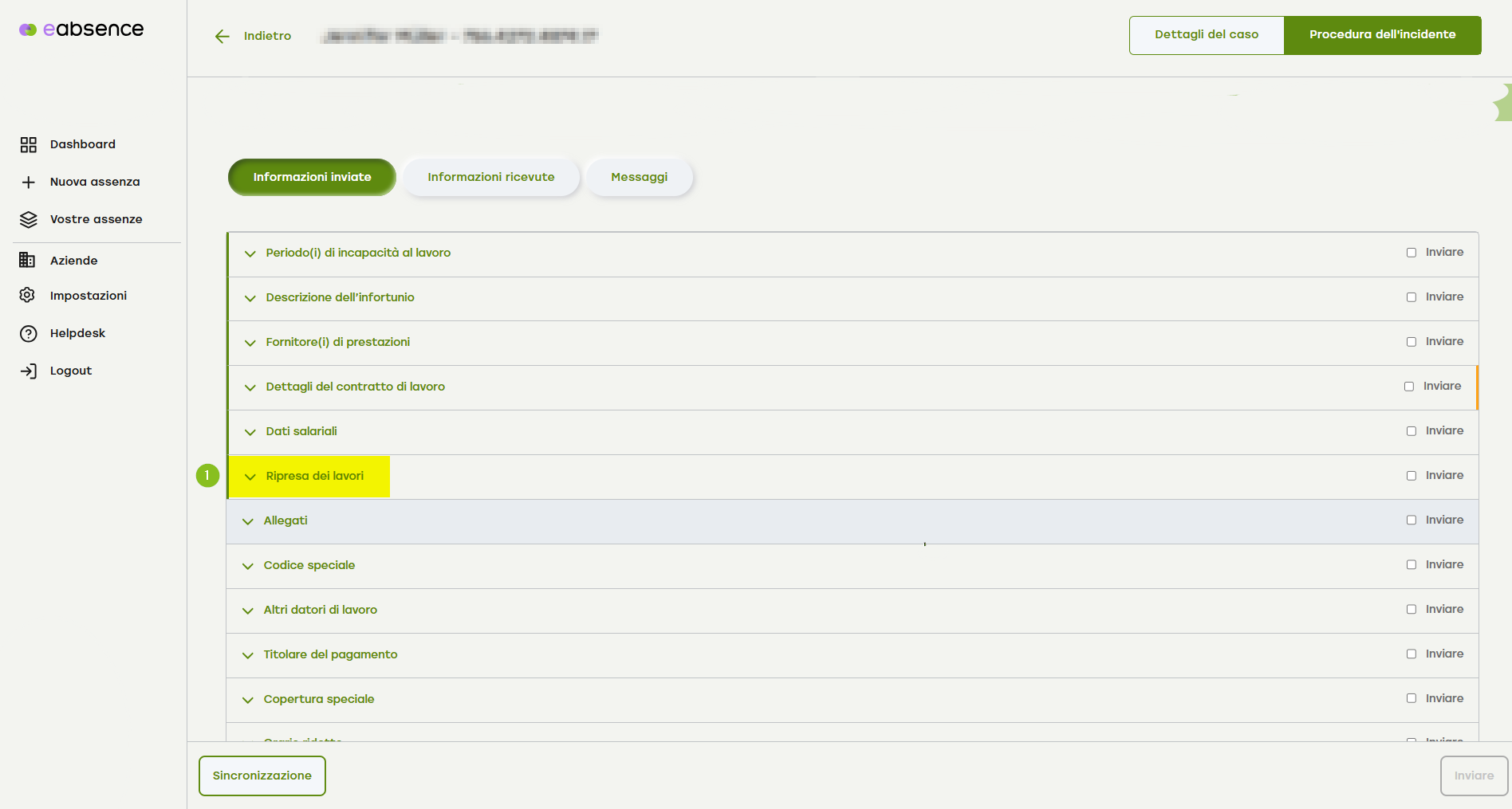Screen dimensions: 1512x809
Task: Check Inviare for Dettagli del contratto di lavoro
Action: (x=1409, y=387)
